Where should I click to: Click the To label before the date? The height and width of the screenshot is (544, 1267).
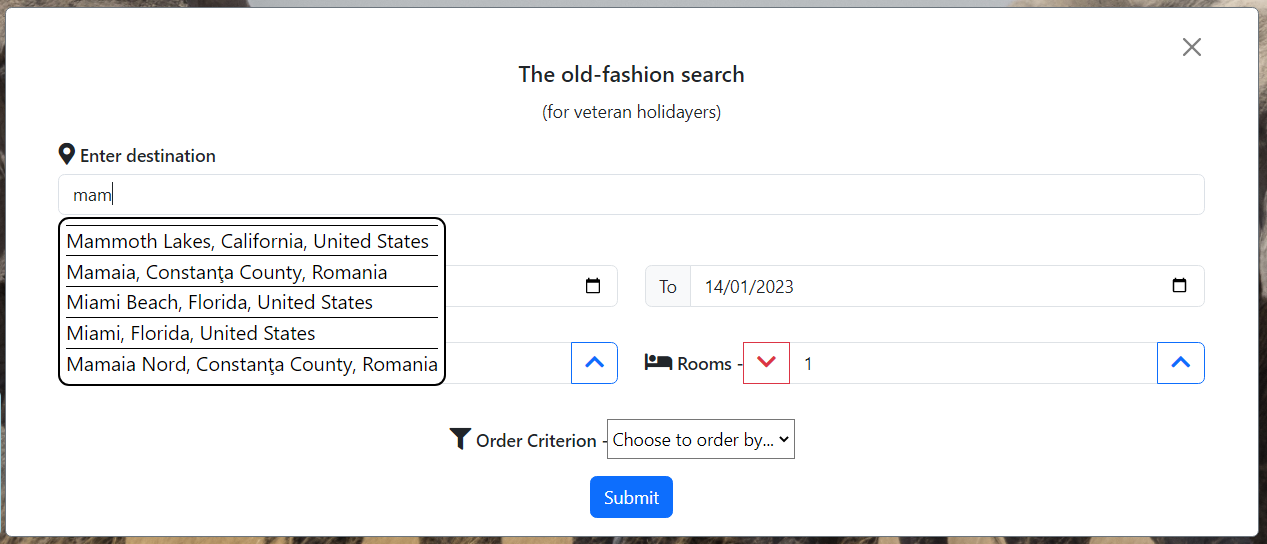pyautogui.click(x=668, y=287)
